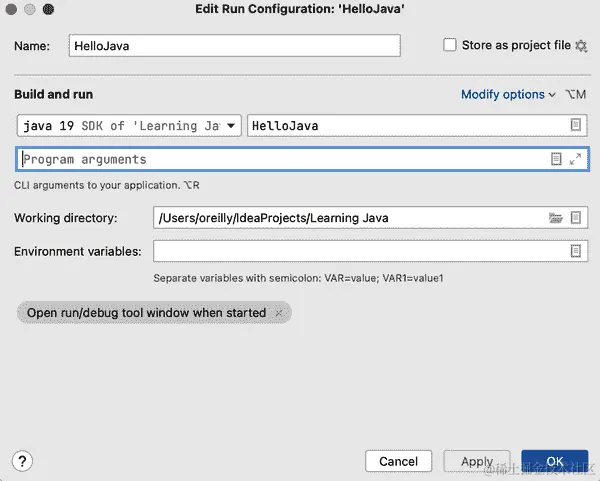The image size is (600, 481).
Task: Open the java 19 SDK dropdown
Action: 129,126
